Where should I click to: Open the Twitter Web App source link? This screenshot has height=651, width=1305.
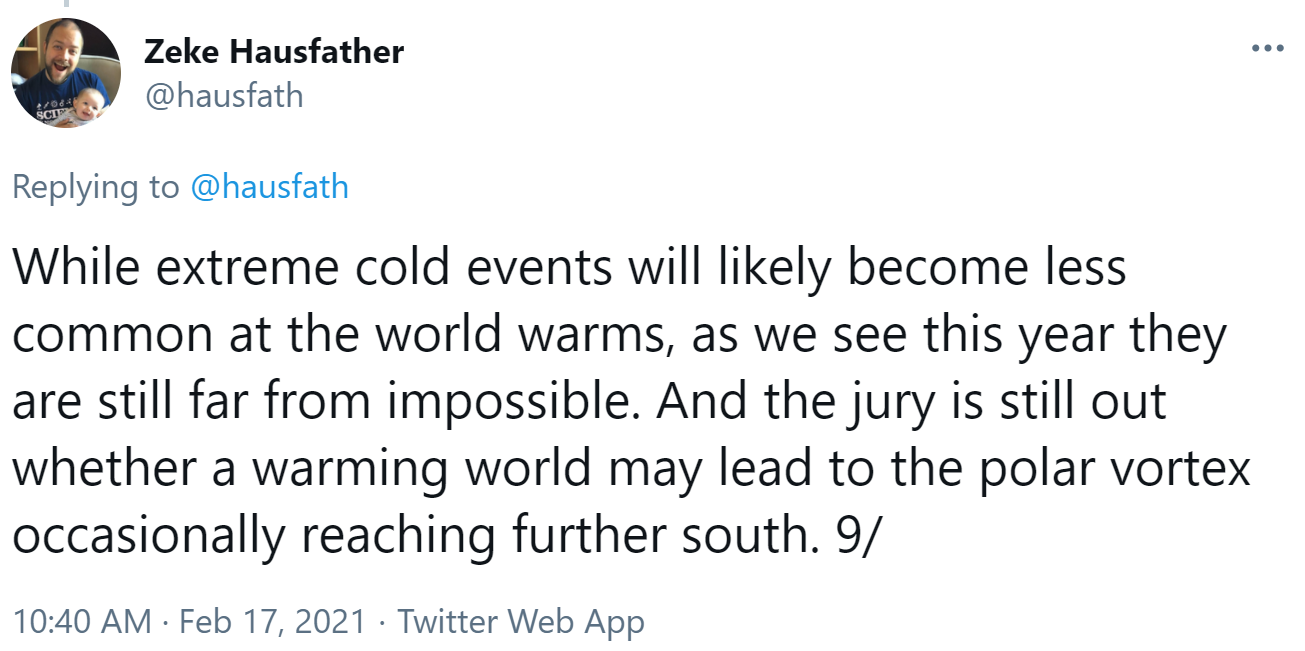click(521, 622)
